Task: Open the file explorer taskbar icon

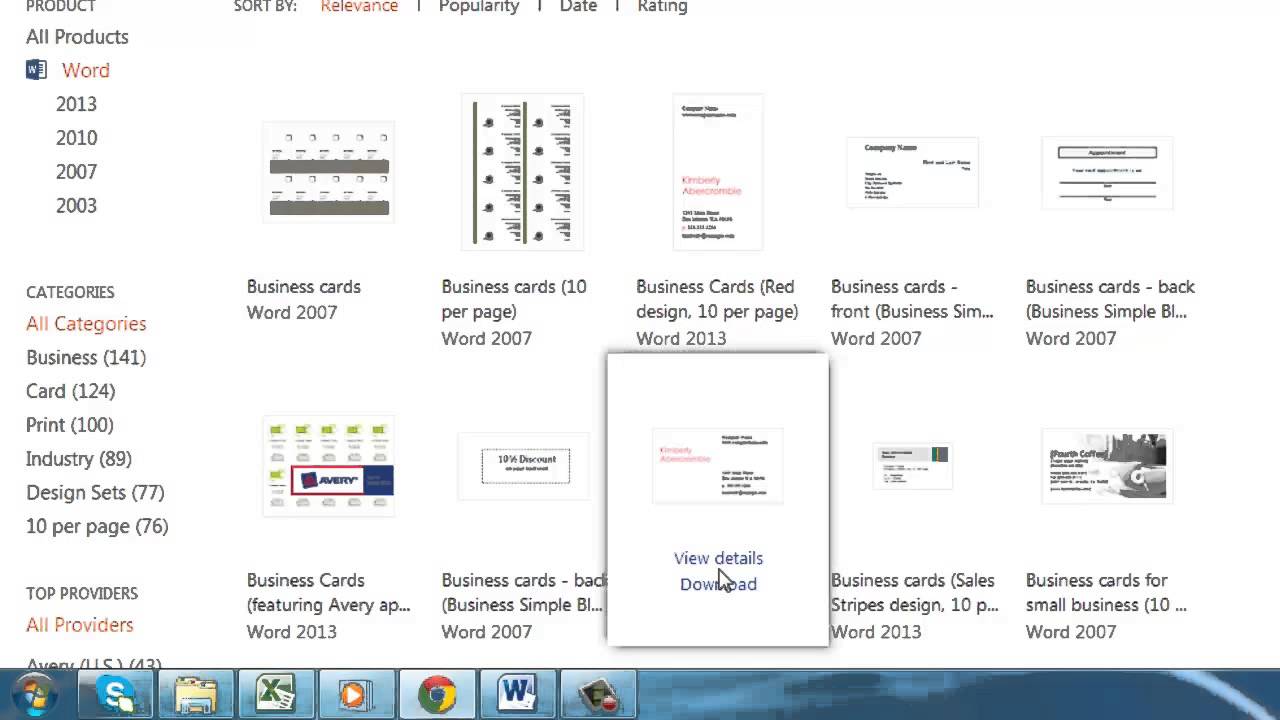Action: [x=196, y=695]
